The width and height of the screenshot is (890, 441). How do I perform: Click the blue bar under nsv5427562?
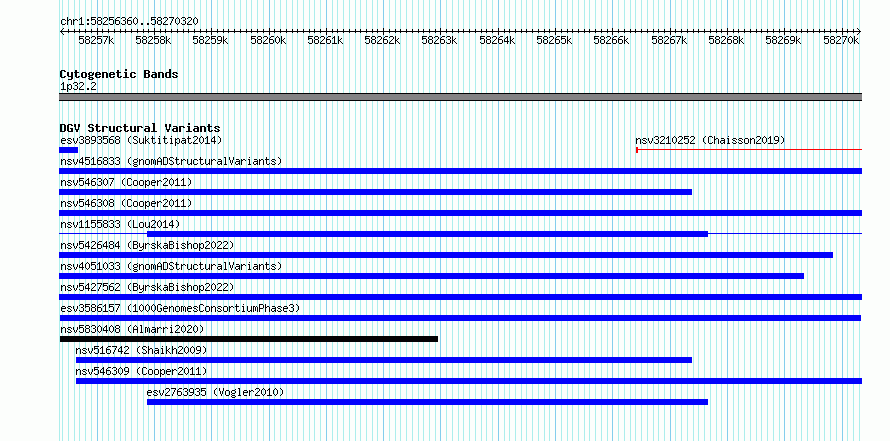click(x=461, y=297)
